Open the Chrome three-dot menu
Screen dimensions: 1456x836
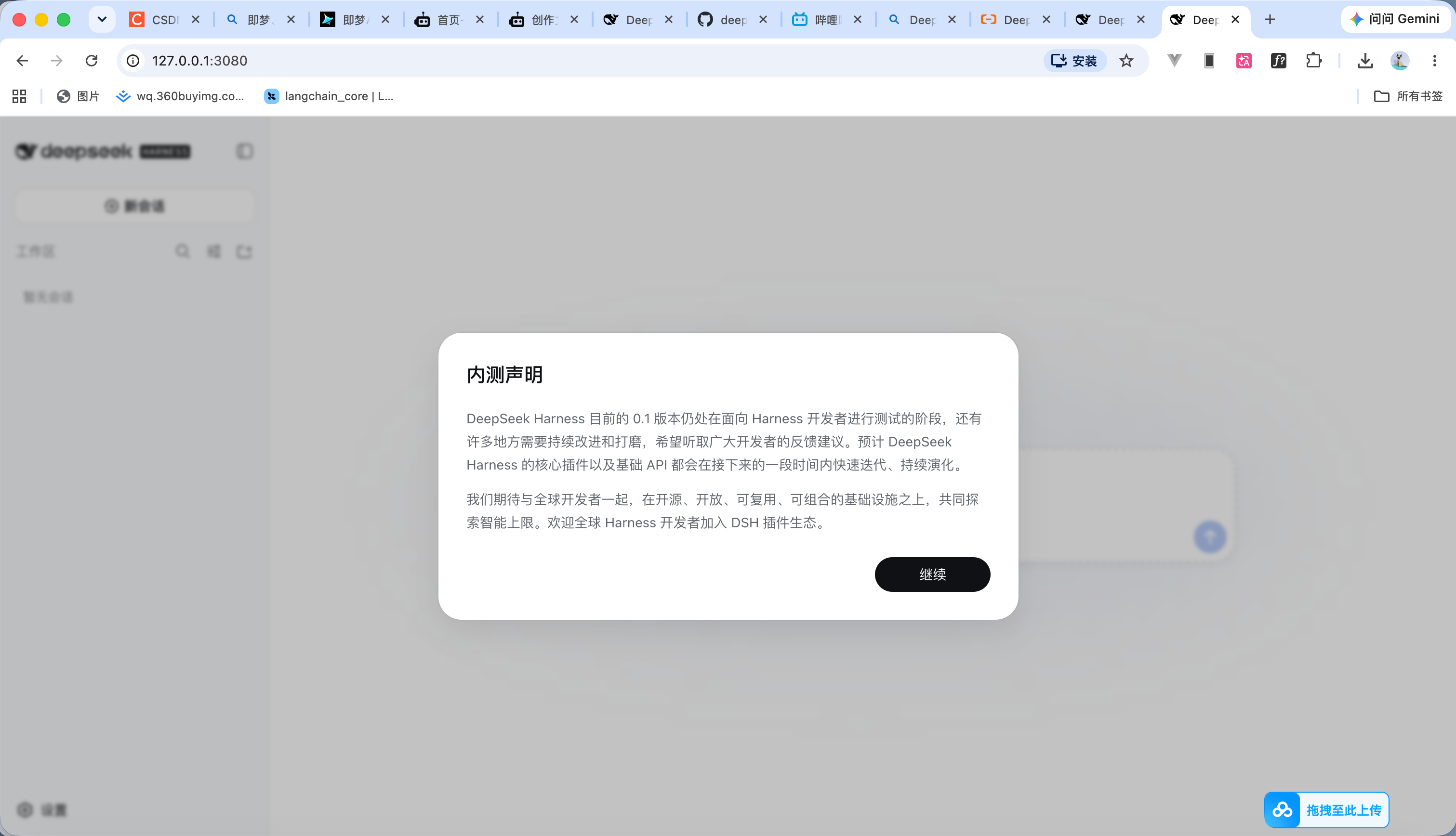(1435, 61)
